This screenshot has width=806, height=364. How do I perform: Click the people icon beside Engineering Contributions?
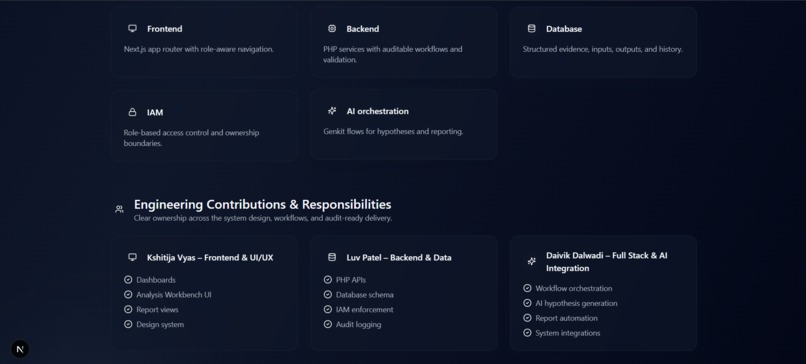click(119, 209)
